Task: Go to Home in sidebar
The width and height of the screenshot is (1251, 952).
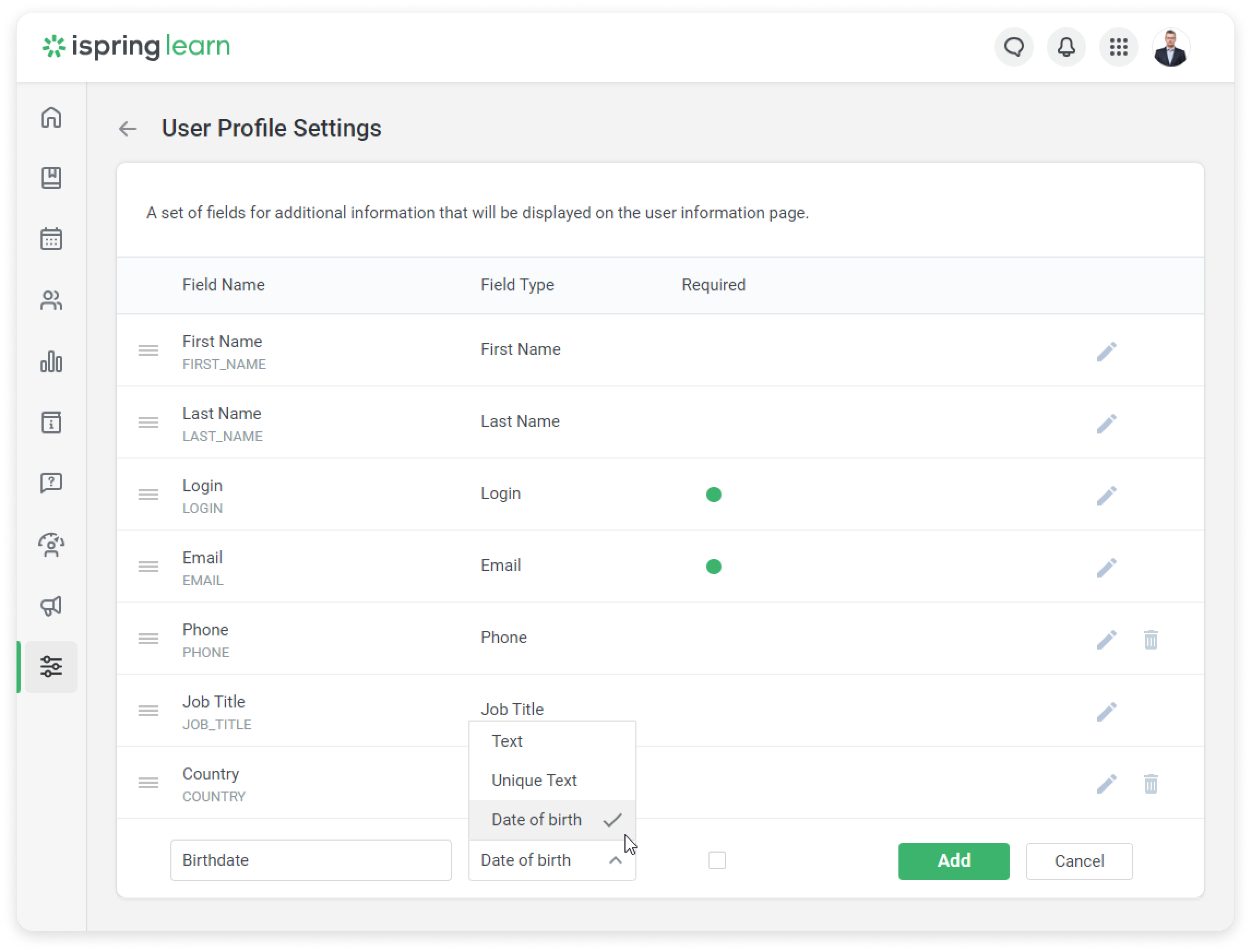Action: (51, 117)
